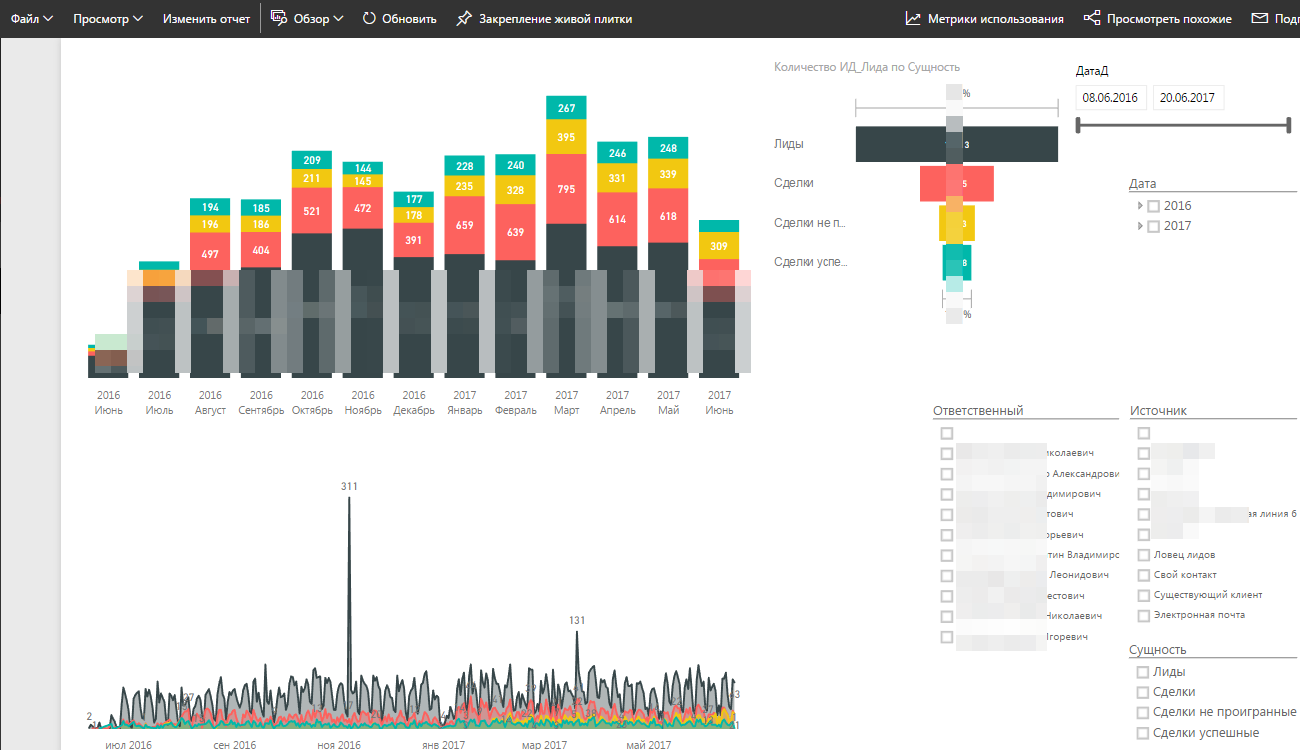Check the responsible person ending димирович

click(x=947, y=494)
